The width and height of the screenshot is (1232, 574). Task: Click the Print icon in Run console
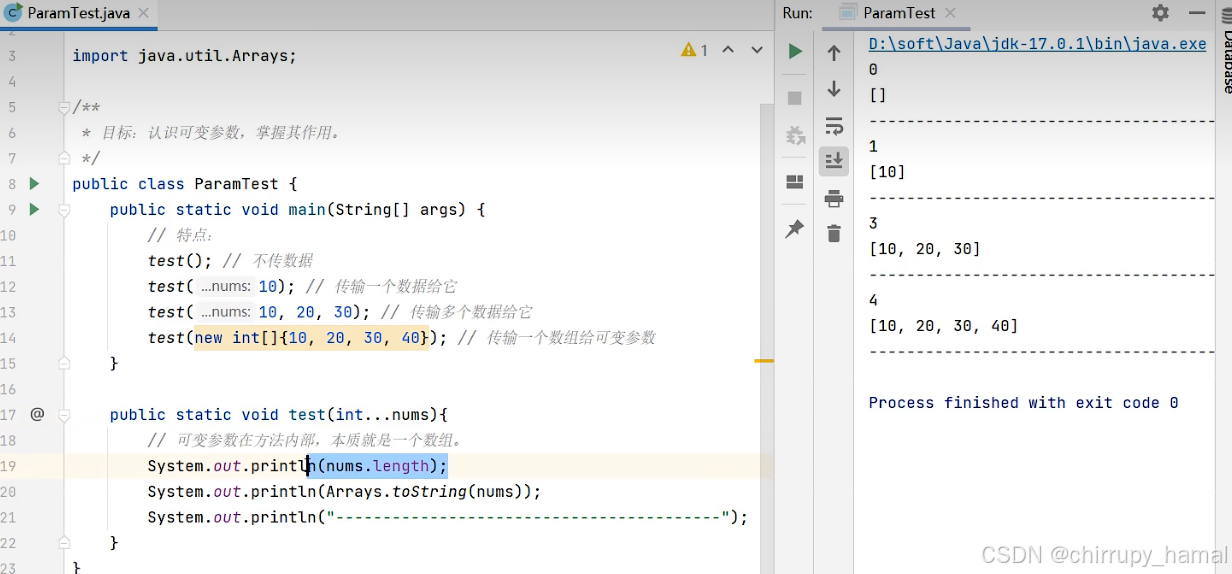point(834,198)
